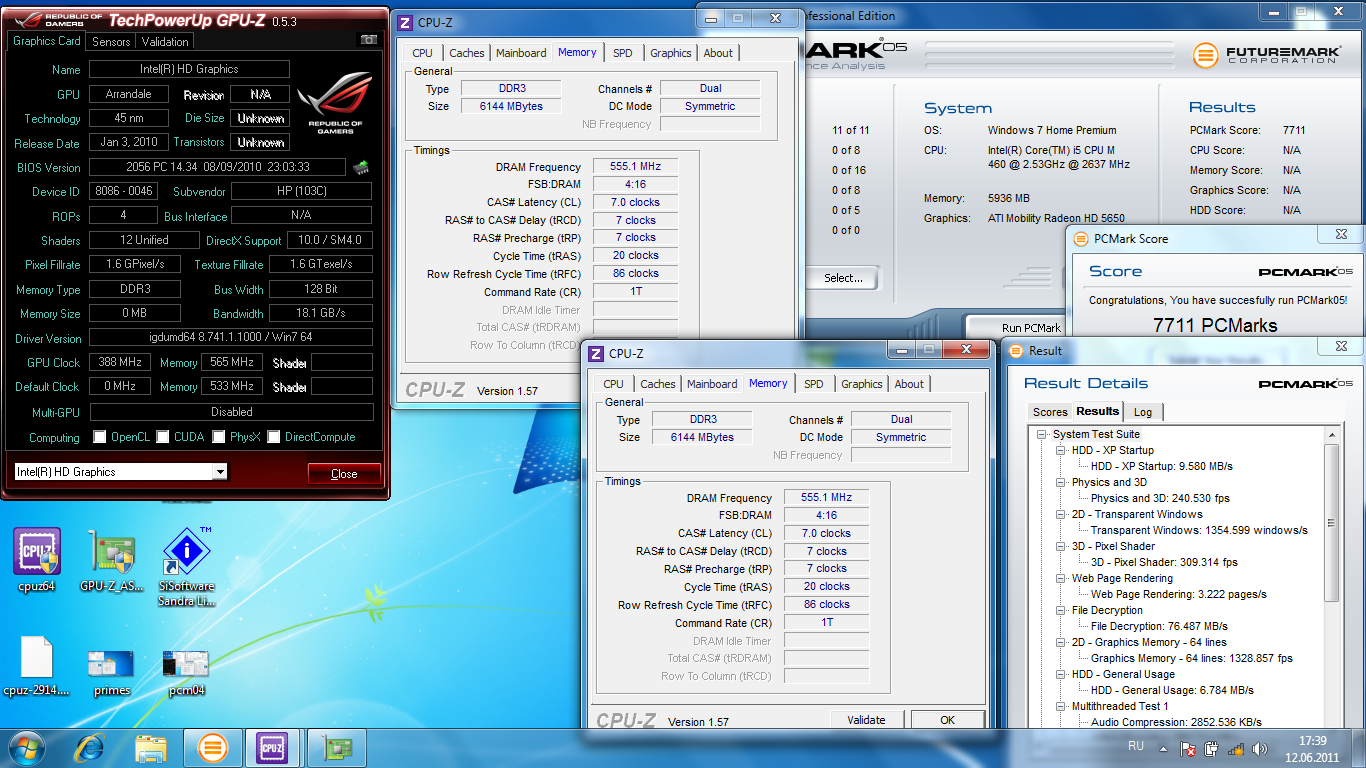Viewport: 1366px width, 768px height.
Task: Select the primes image thumbnail on desktop
Action: pos(111,671)
